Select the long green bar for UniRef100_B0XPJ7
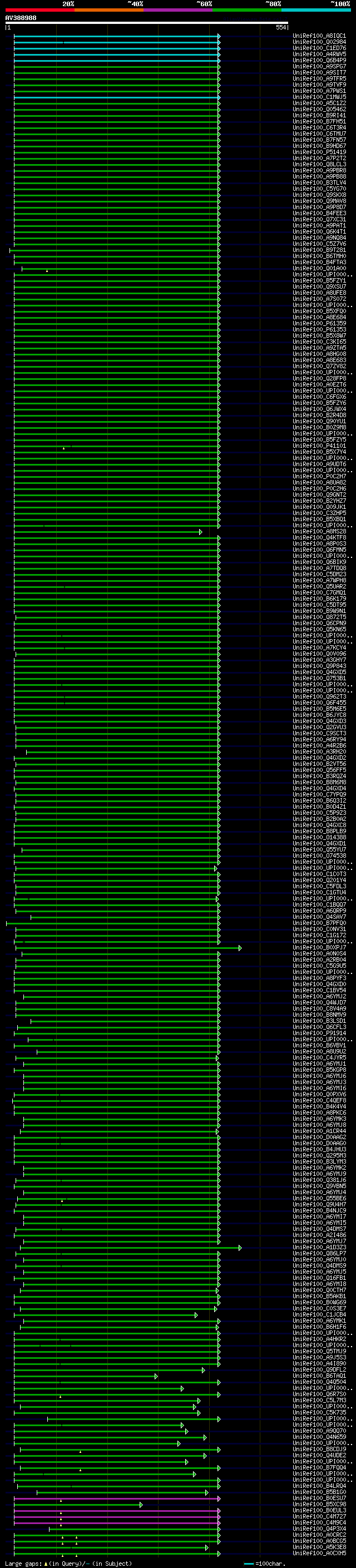Viewport: 356px width, 1568px height. 128,948
